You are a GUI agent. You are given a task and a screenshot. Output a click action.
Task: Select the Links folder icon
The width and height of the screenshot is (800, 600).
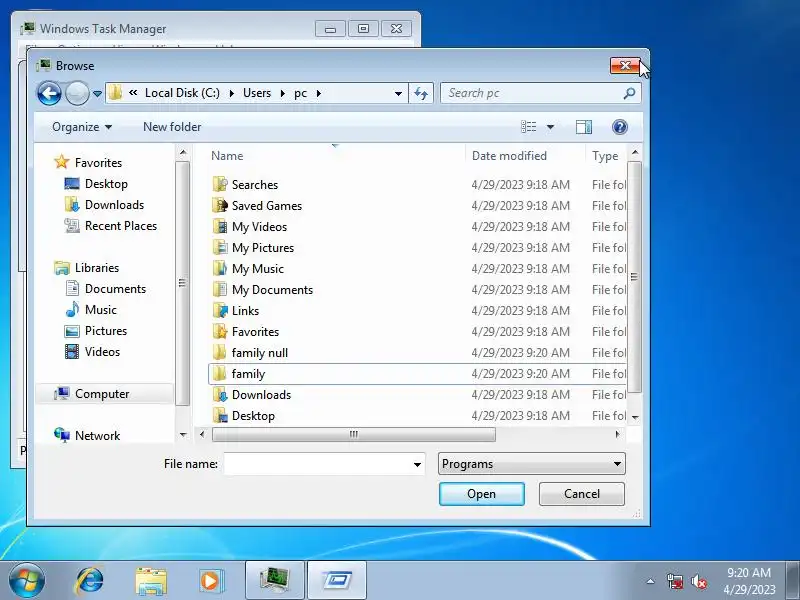point(220,310)
